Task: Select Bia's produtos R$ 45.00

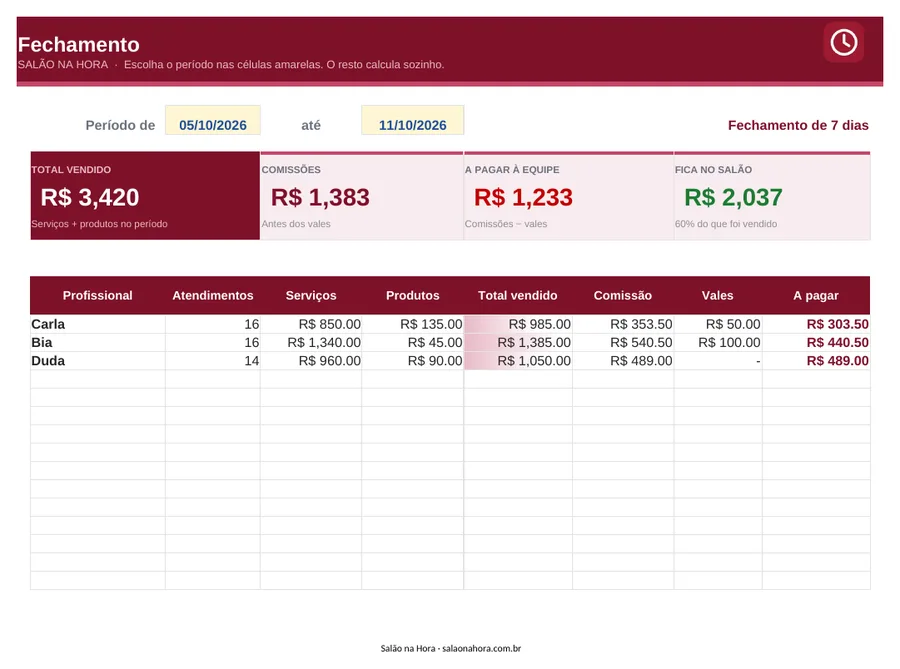Action: (x=413, y=343)
